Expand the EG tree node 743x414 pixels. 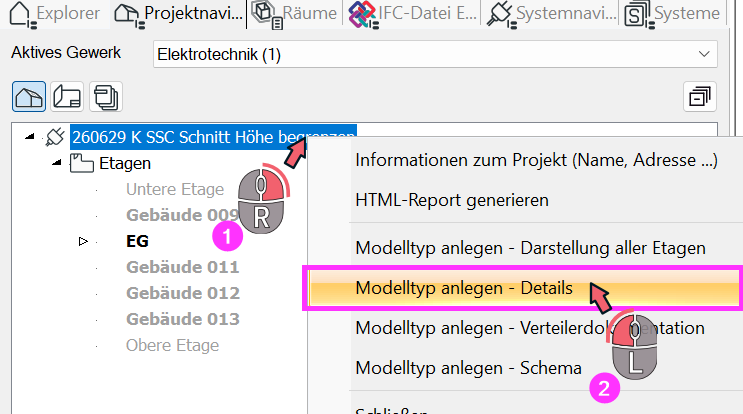[x=83, y=242]
